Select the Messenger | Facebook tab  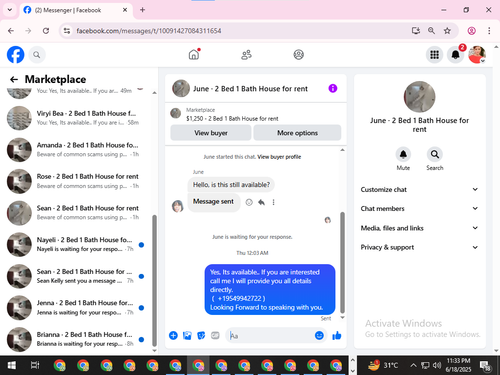coord(76,10)
